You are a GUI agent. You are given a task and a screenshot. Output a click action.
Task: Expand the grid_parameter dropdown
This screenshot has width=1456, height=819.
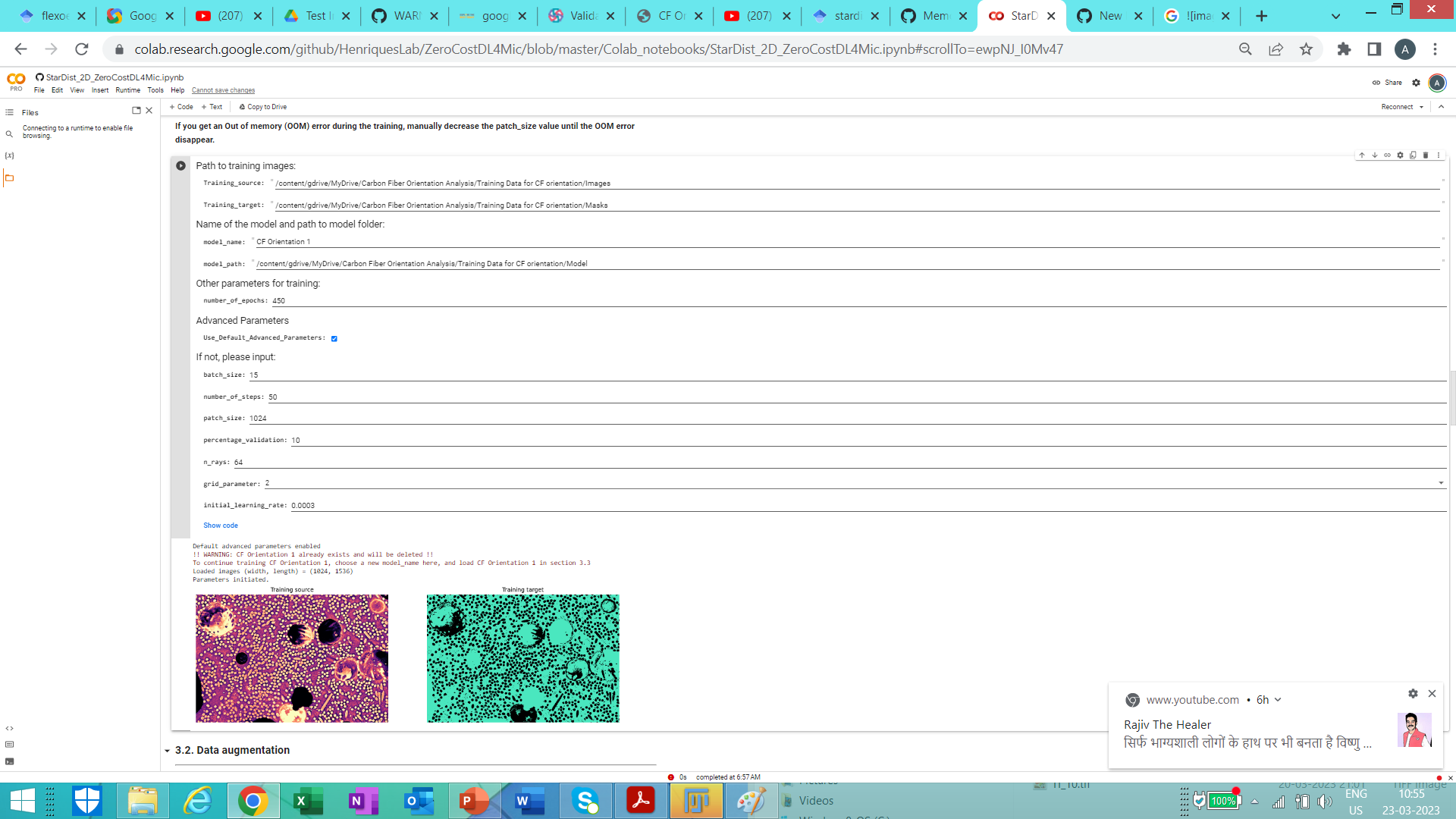coord(1440,482)
